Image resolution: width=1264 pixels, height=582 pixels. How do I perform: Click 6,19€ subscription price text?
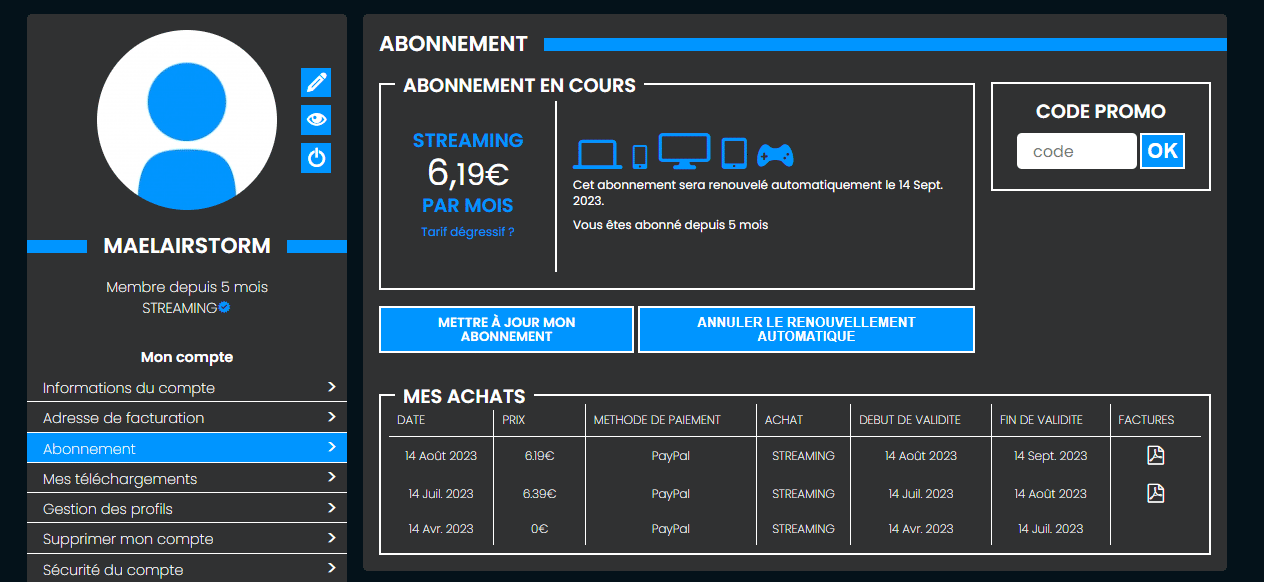point(468,173)
